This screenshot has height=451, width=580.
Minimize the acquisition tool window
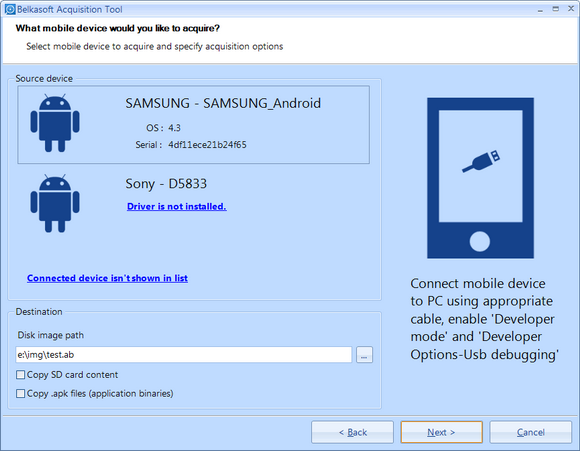pos(540,10)
